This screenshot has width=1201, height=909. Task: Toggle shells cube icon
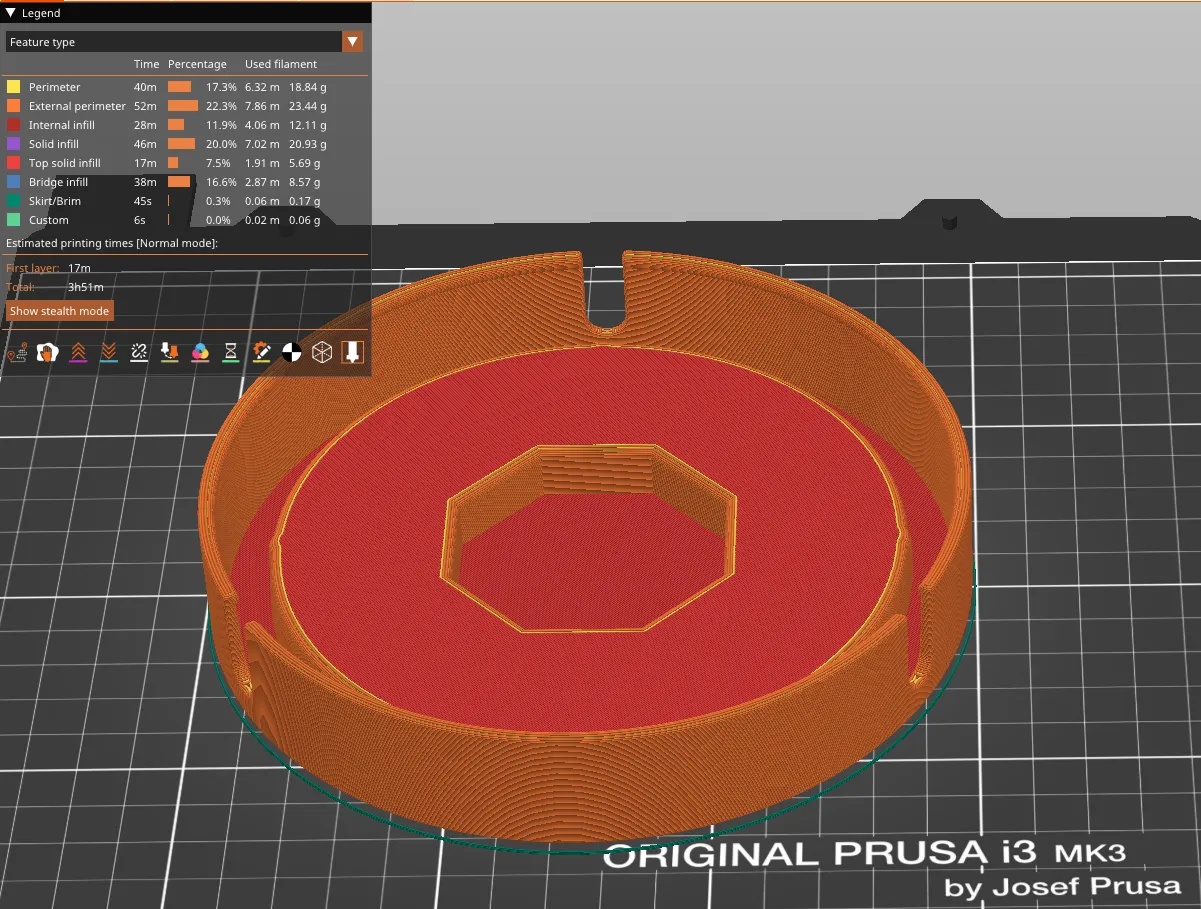point(322,352)
